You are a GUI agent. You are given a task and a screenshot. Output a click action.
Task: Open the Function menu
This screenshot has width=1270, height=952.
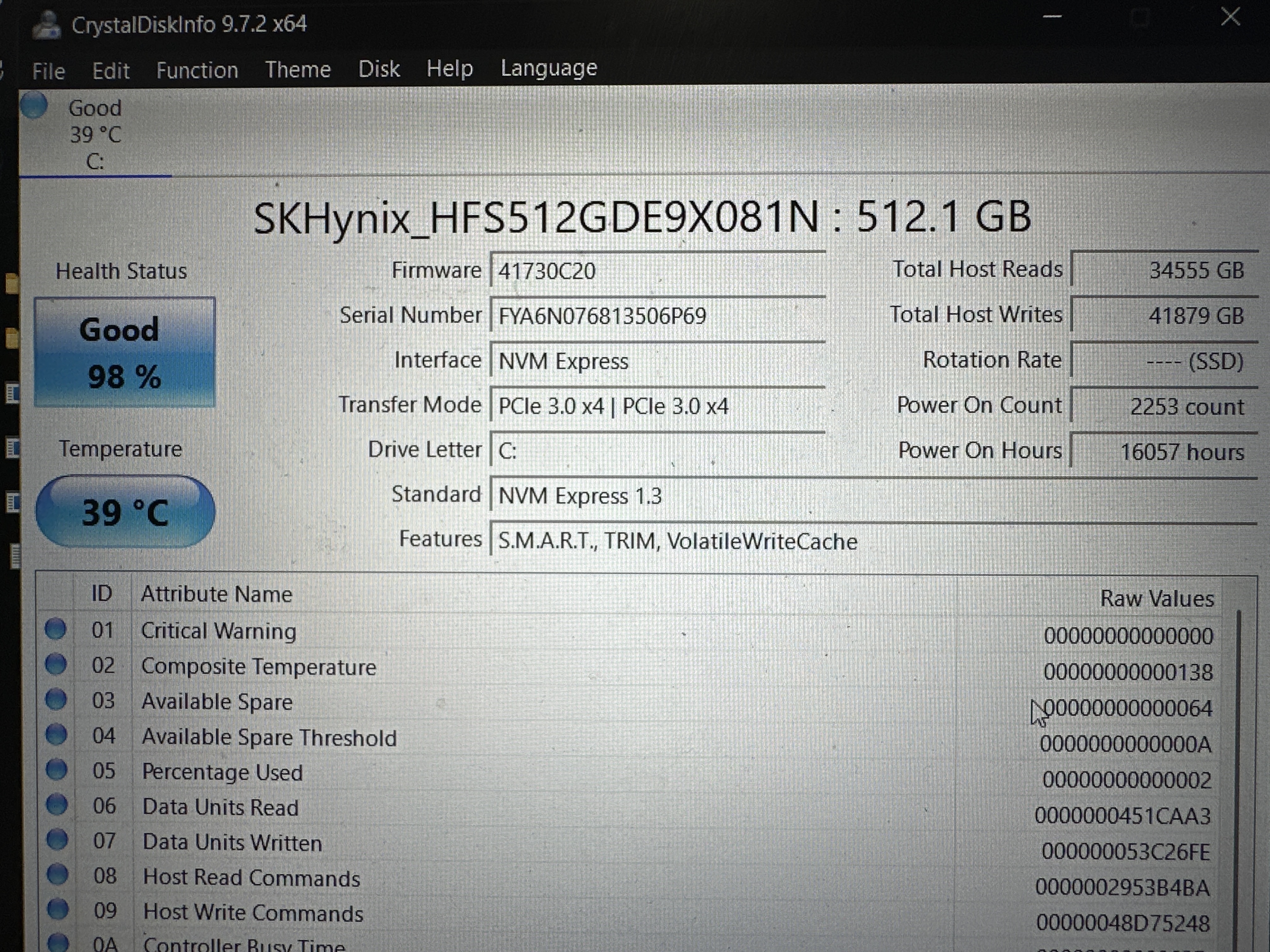pyautogui.click(x=197, y=70)
